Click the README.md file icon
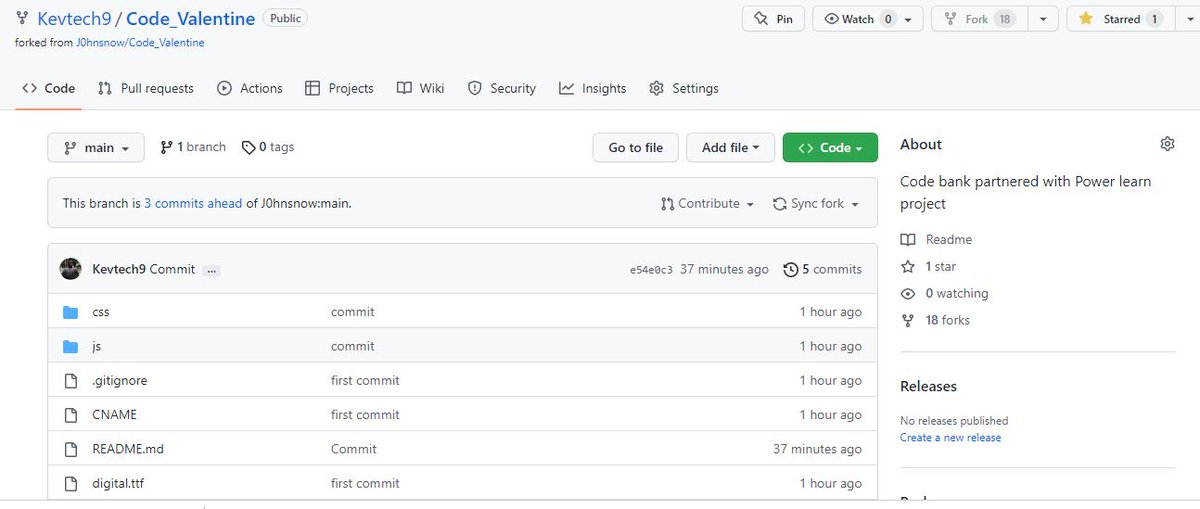Screen dimensions: 1200x509 pos(70,449)
